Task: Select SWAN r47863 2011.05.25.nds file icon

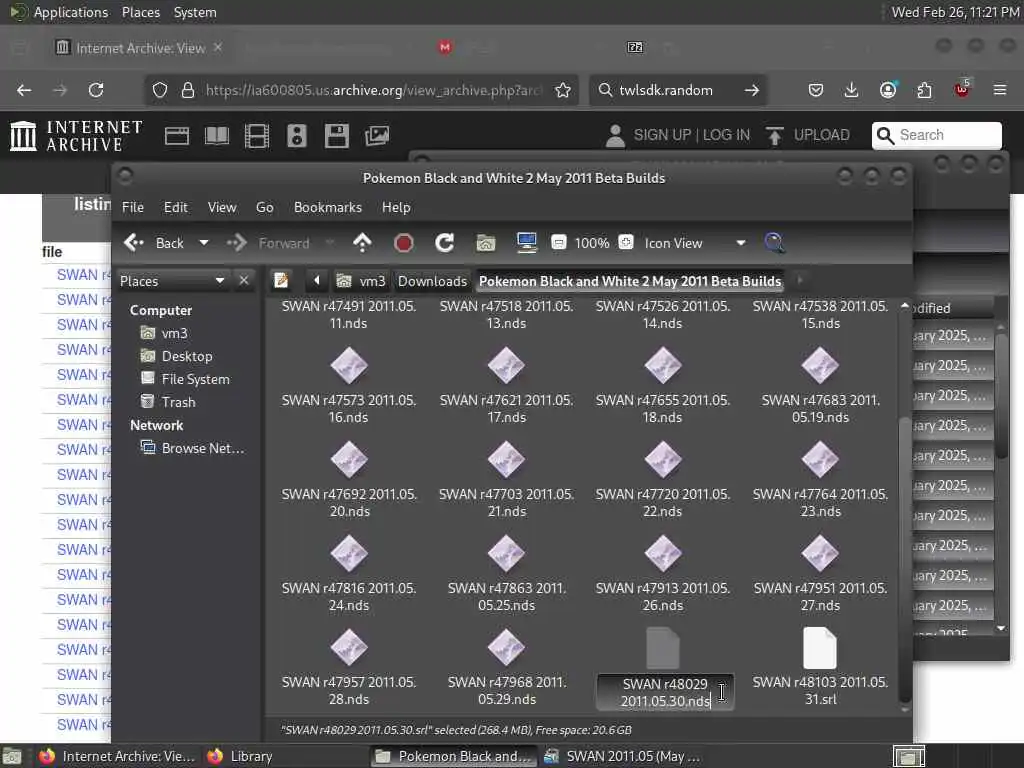Action: tap(506, 554)
